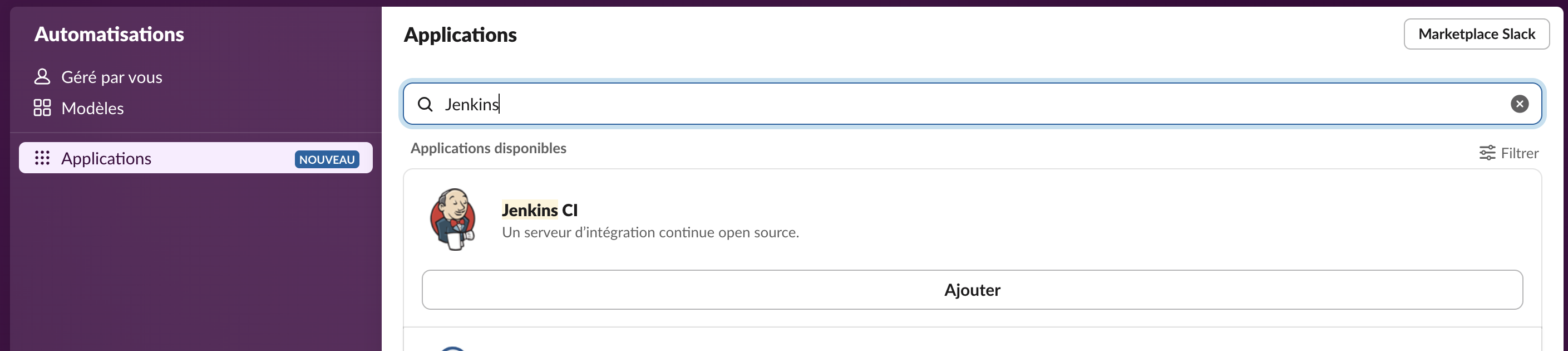
Task: Click the Applications page heading
Action: click(460, 35)
